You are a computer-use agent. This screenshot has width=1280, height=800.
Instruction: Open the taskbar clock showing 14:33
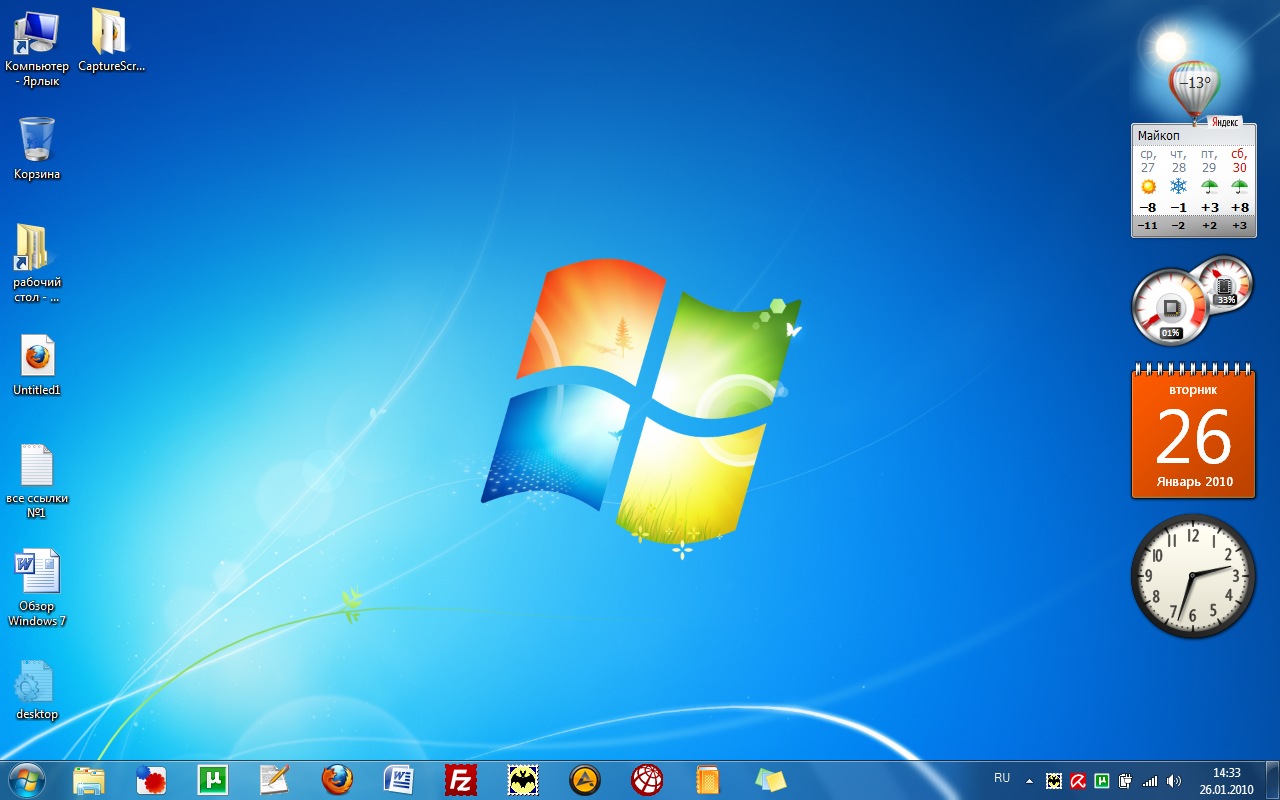click(1226, 781)
